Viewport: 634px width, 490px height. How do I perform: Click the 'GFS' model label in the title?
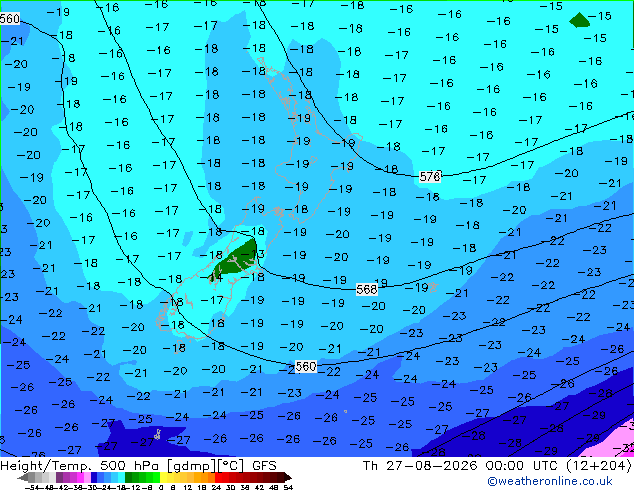click(264, 466)
